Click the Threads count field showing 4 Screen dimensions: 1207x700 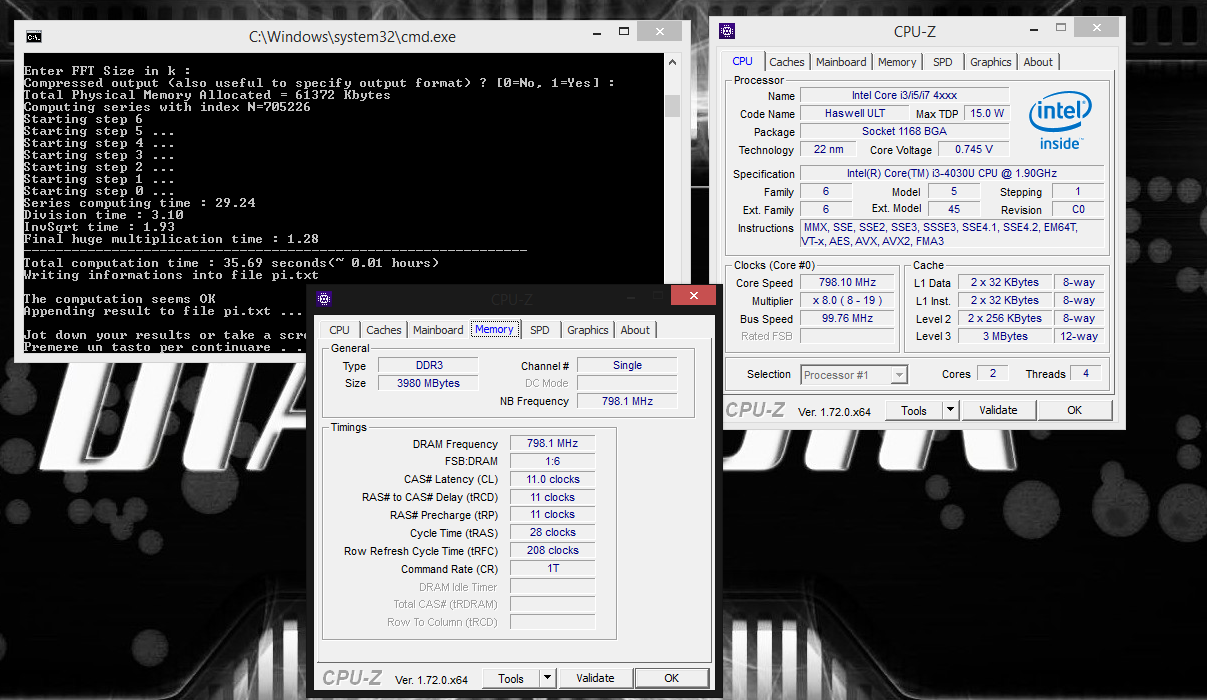click(x=1085, y=373)
